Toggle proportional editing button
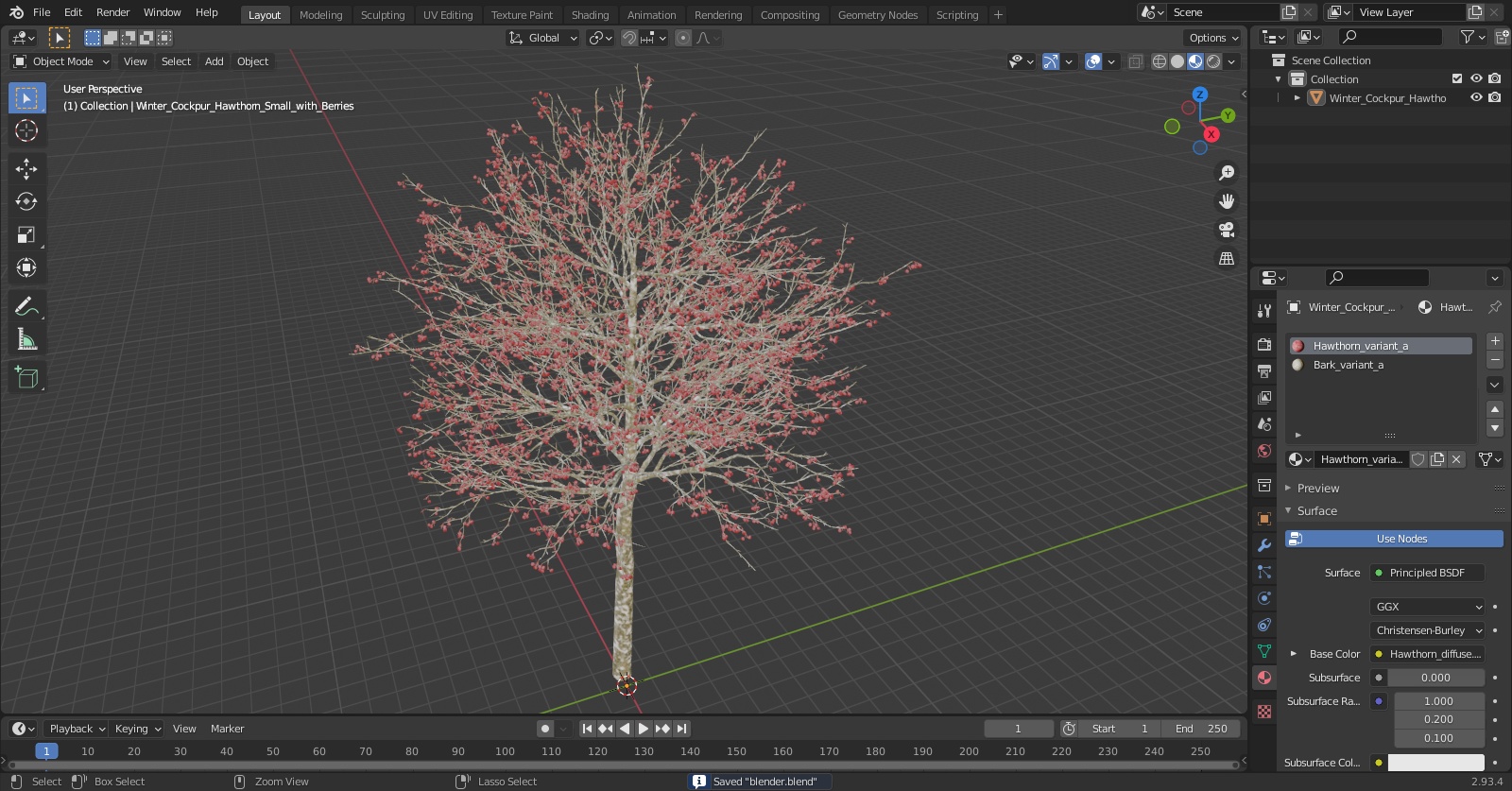 683,38
